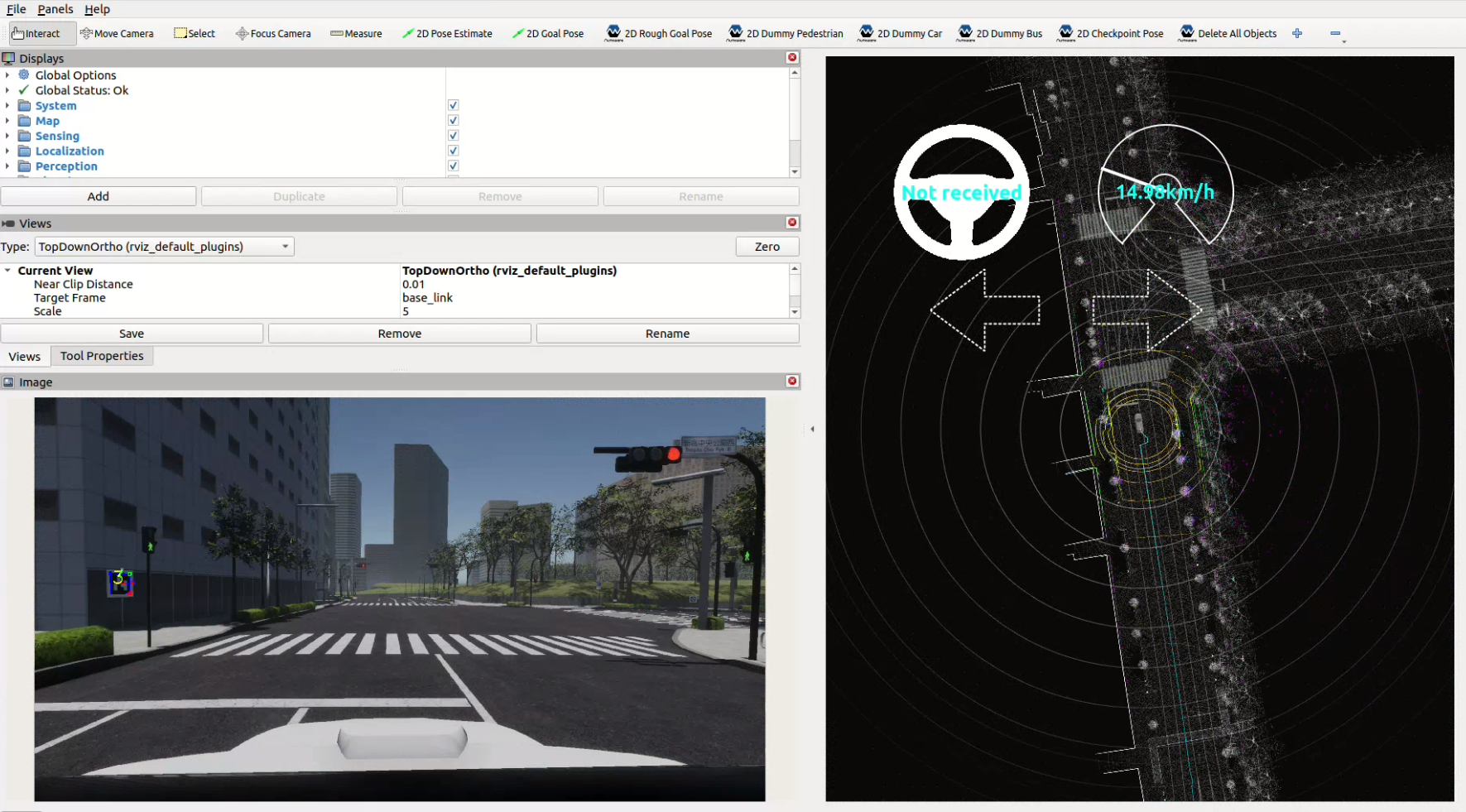This screenshot has height=812, width=1466.
Task: Expand the Map display group
Action: pyautogui.click(x=7, y=120)
